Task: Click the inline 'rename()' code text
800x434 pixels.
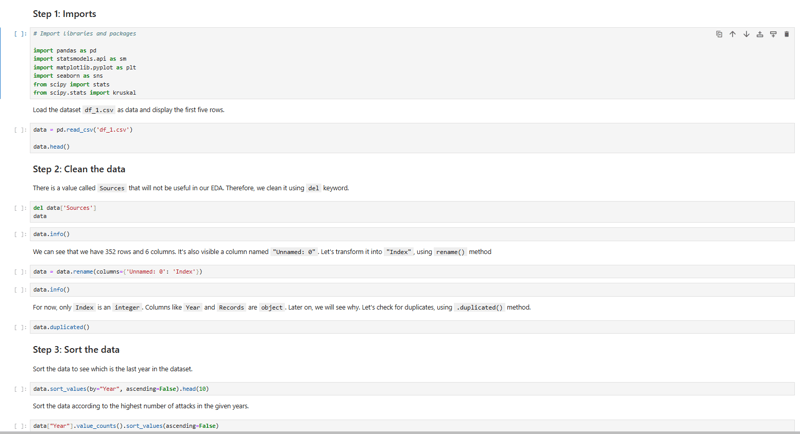Action: point(451,252)
